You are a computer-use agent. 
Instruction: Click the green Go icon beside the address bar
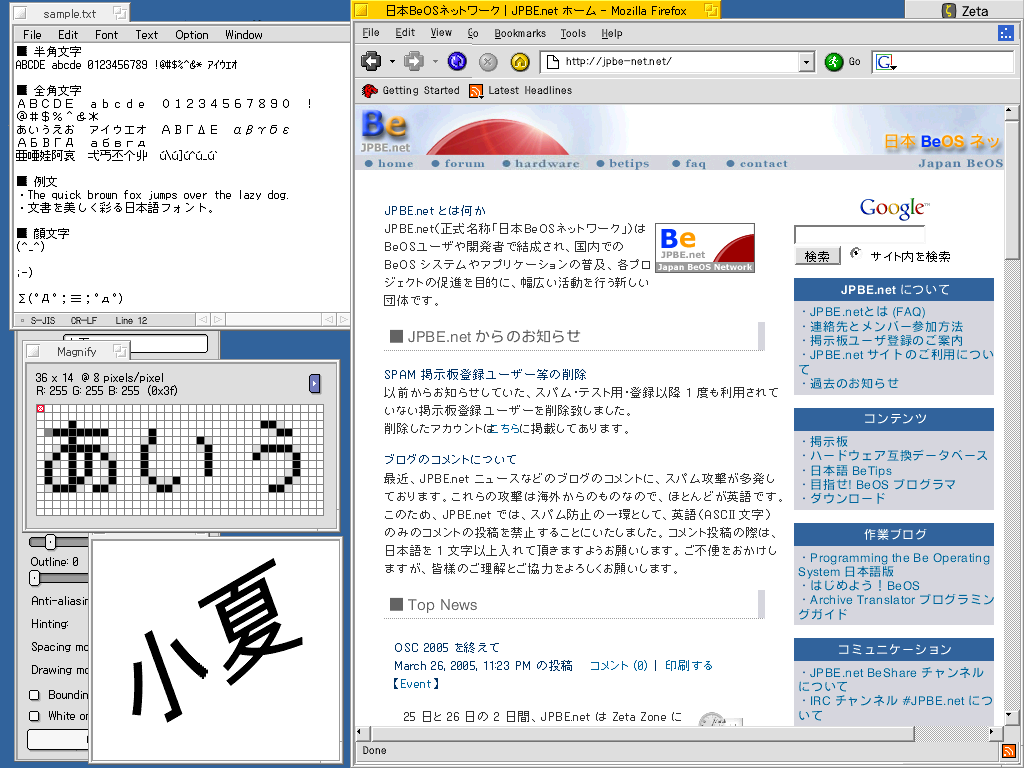click(834, 62)
